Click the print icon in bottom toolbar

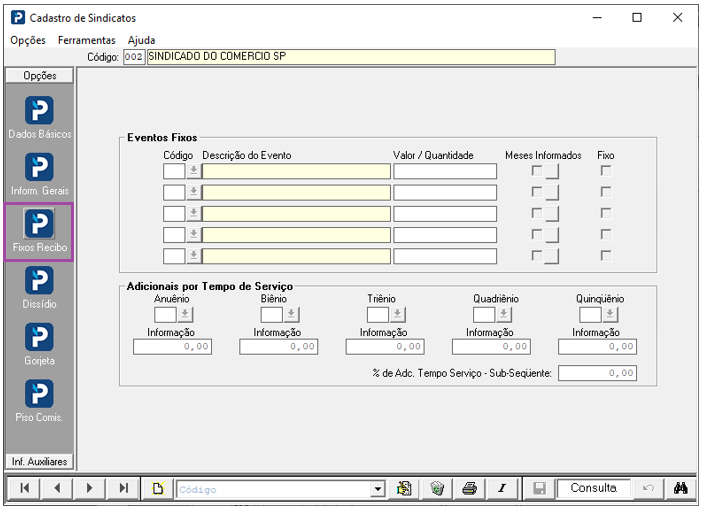468,488
